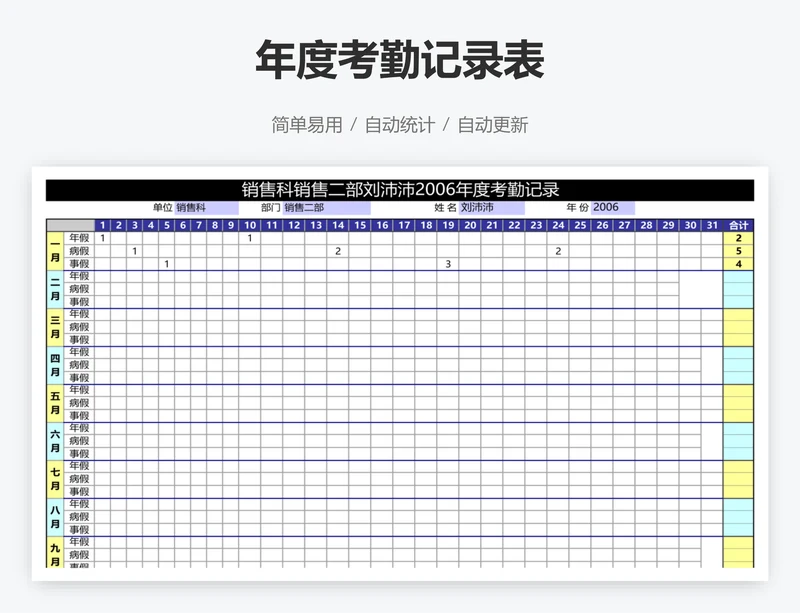
Task: Click the 年假 row label under 七月
Action: point(79,466)
